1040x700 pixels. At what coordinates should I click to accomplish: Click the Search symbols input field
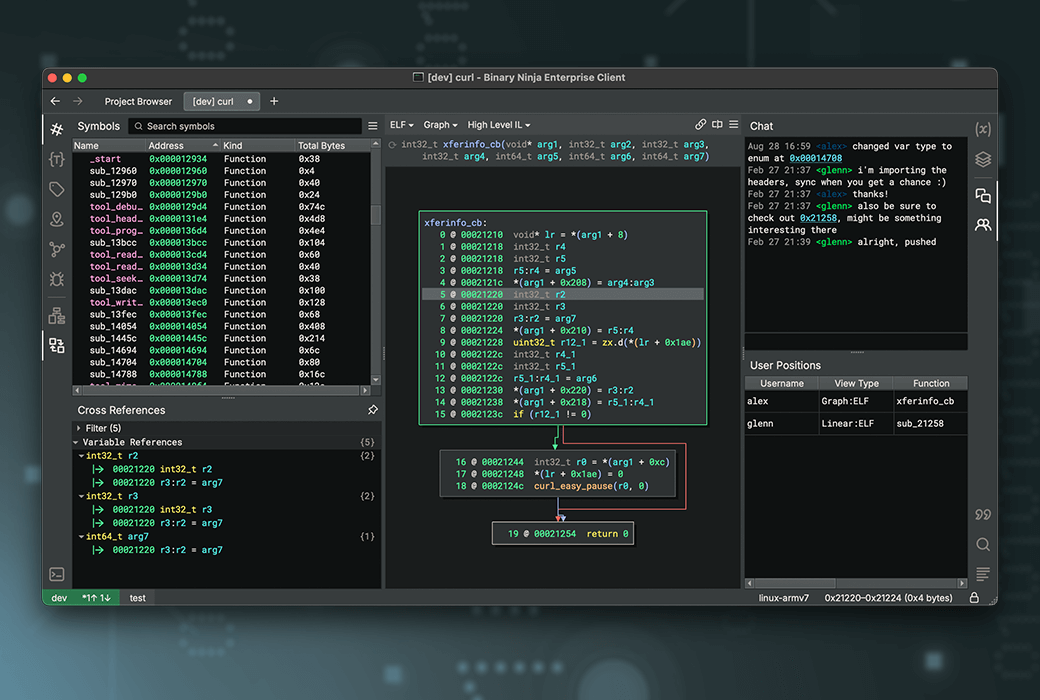tap(247, 126)
